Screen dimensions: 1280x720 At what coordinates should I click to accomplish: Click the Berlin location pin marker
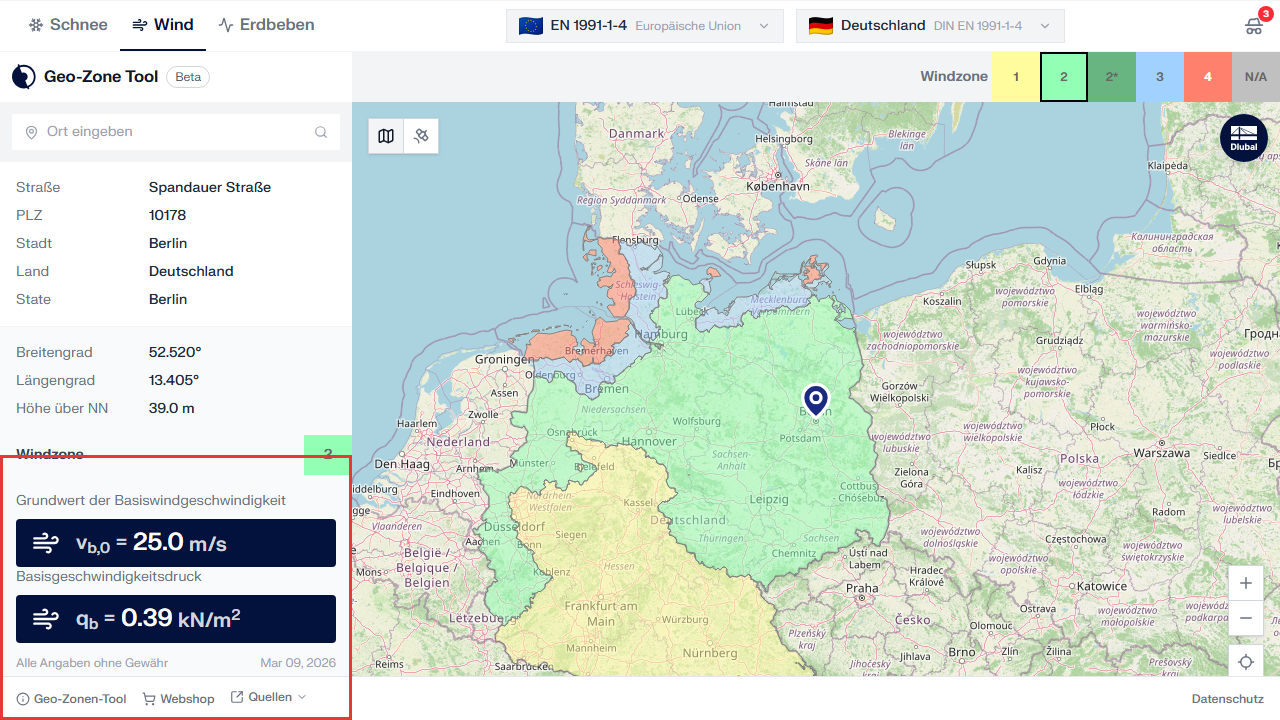coord(816,399)
